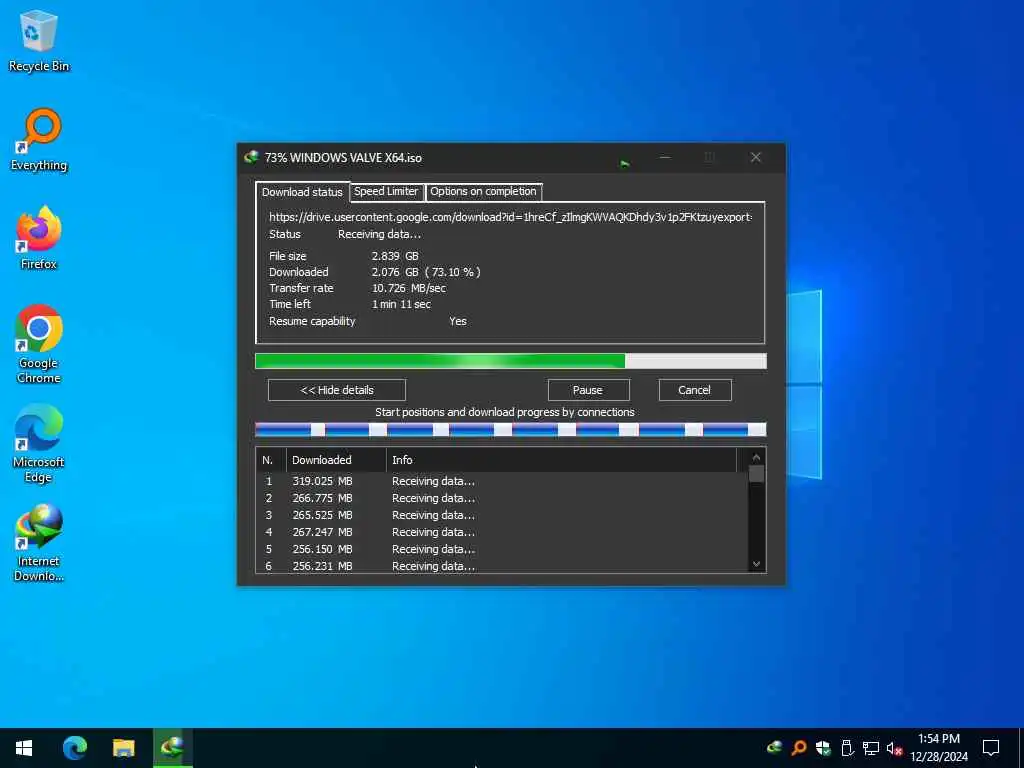1024x768 pixels.
Task: Open the Options on completion tab
Action: [483, 191]
